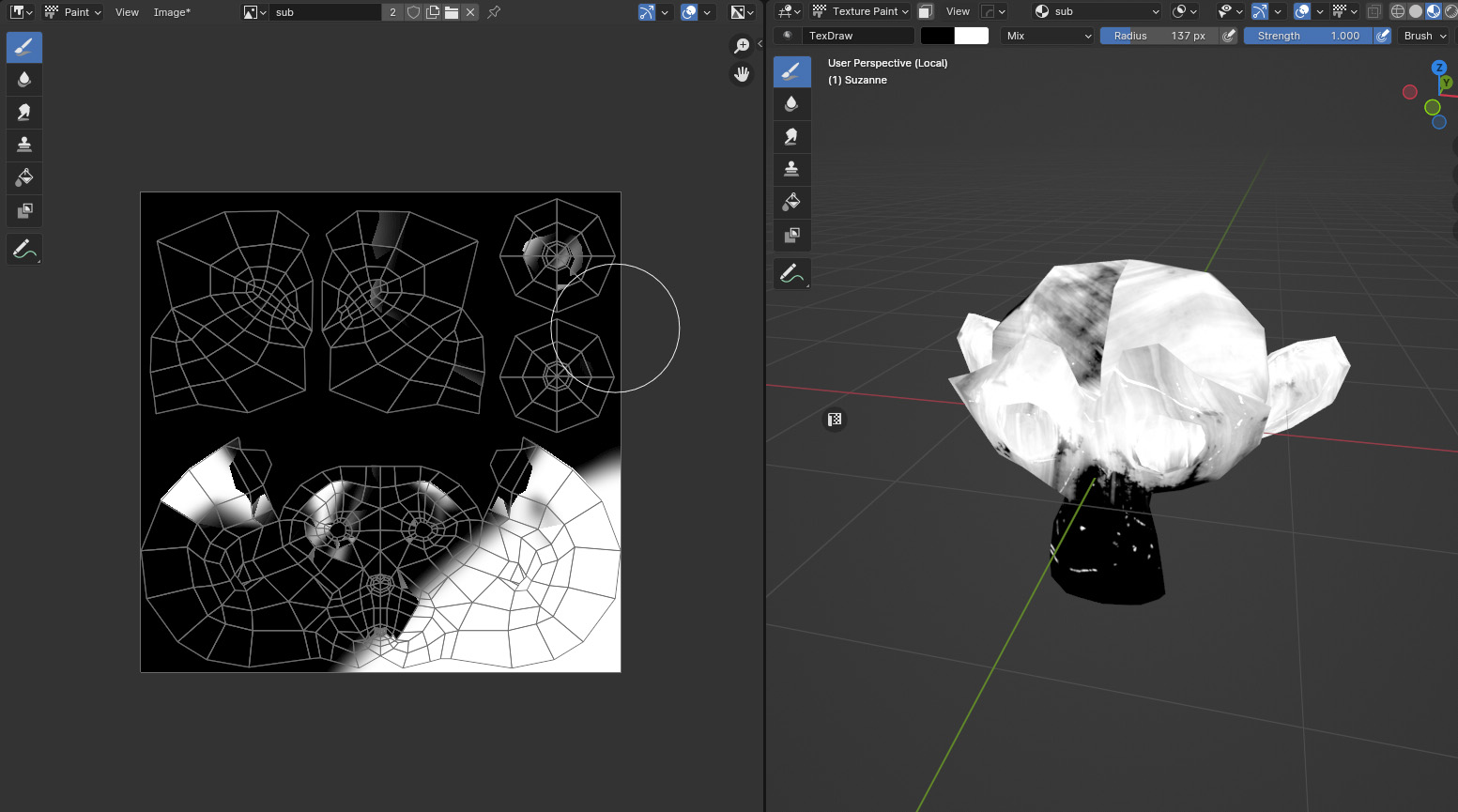Open View menu in 3D viewport
Viewport: 1458px width, 812px height.
click(958, 11)
